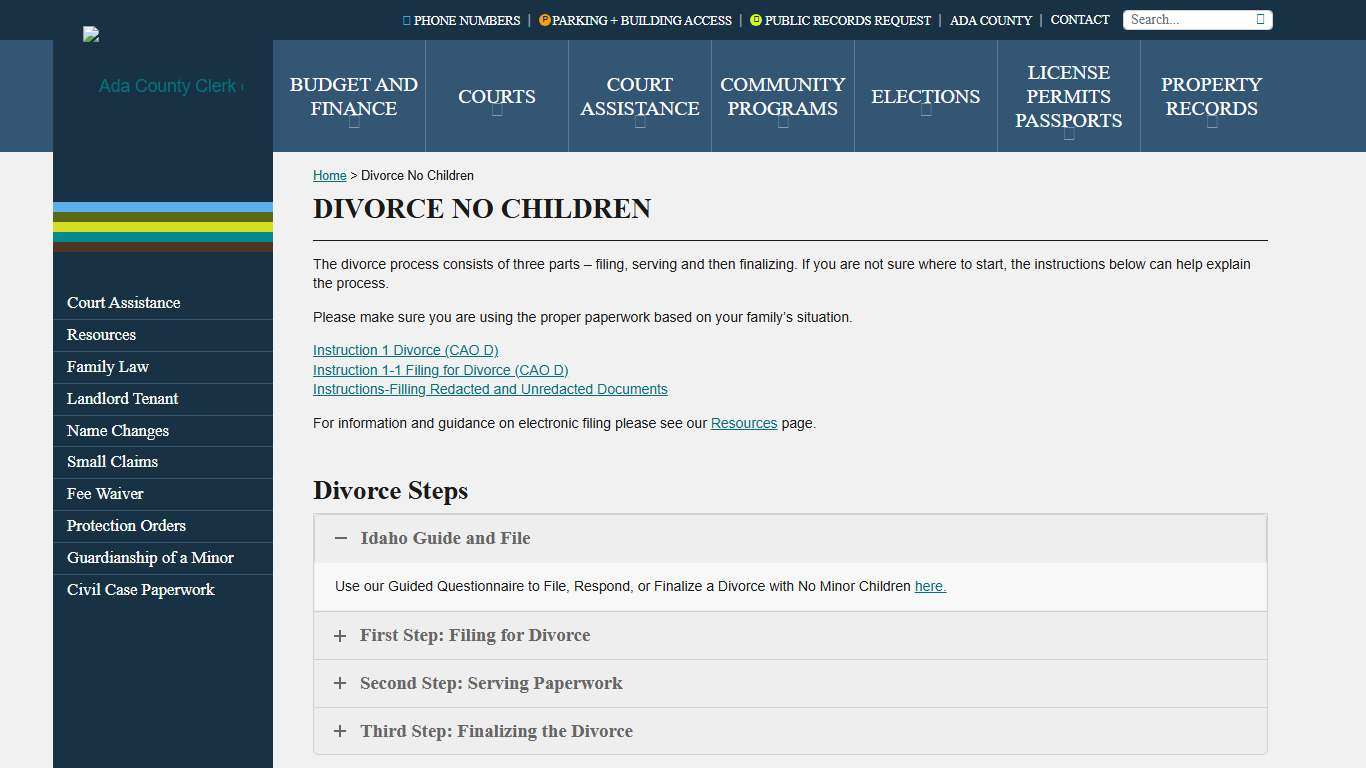
Task: Click the 'here.' link for the Guided Questionnaire
Action: 929,586
